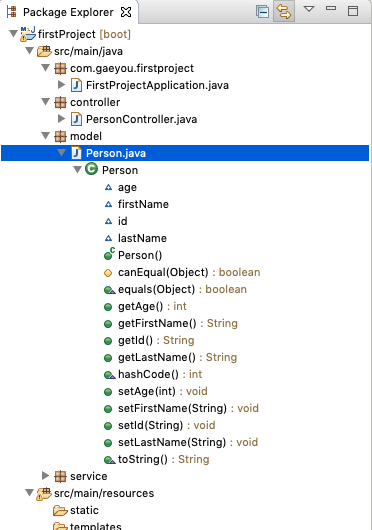Click the green Person class icon
Image resolution: width=372 pixels, height=530 pixels.
coord(91,169)
